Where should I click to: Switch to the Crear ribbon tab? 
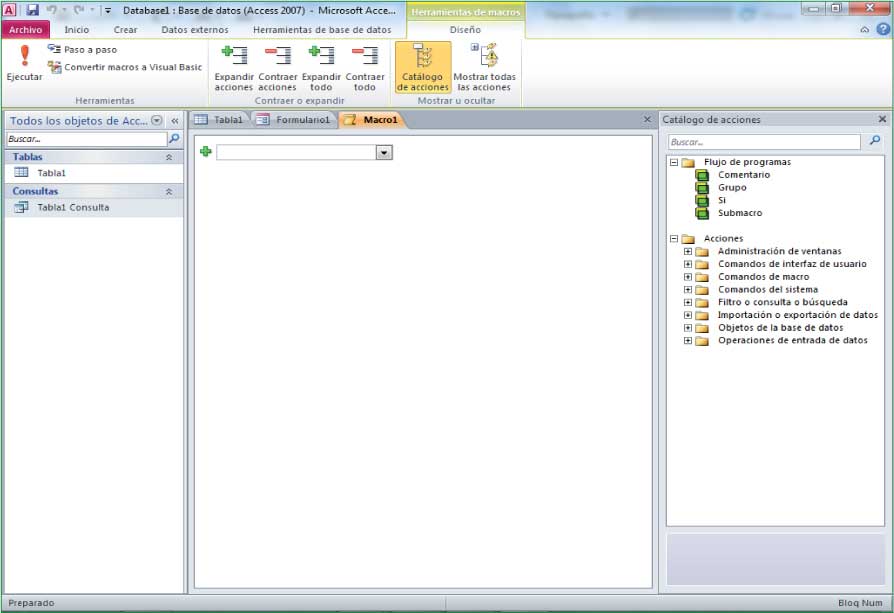125,30
